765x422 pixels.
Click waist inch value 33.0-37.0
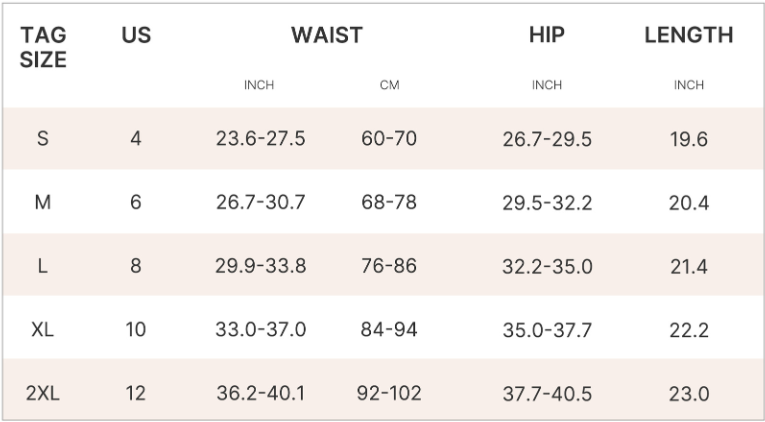point(261,329)
